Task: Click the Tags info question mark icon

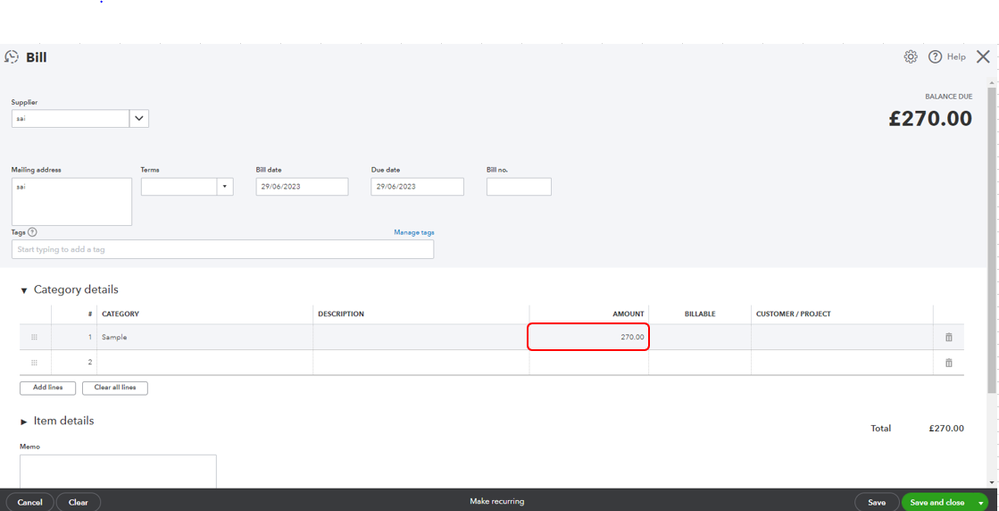Action: point(32,233)
